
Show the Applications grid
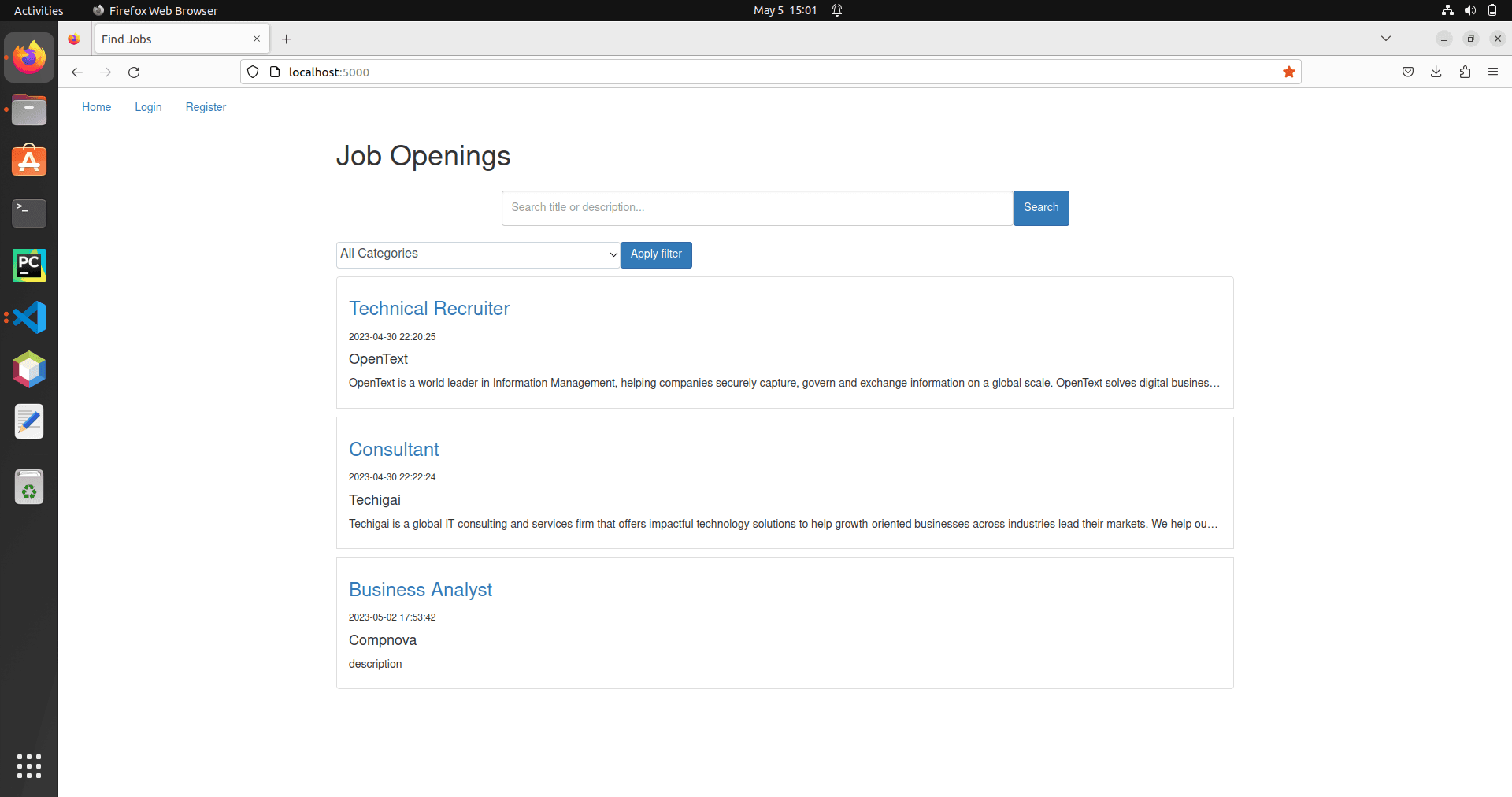point(28,766)
